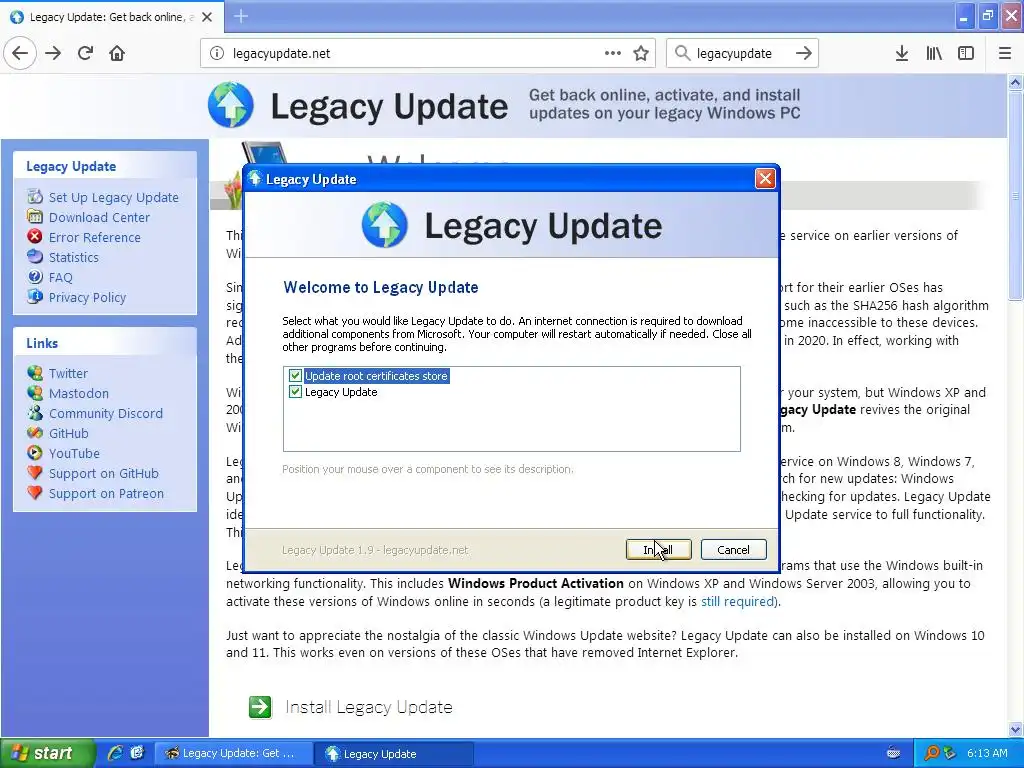Uncheck Update root certificates store

point(295,376)
